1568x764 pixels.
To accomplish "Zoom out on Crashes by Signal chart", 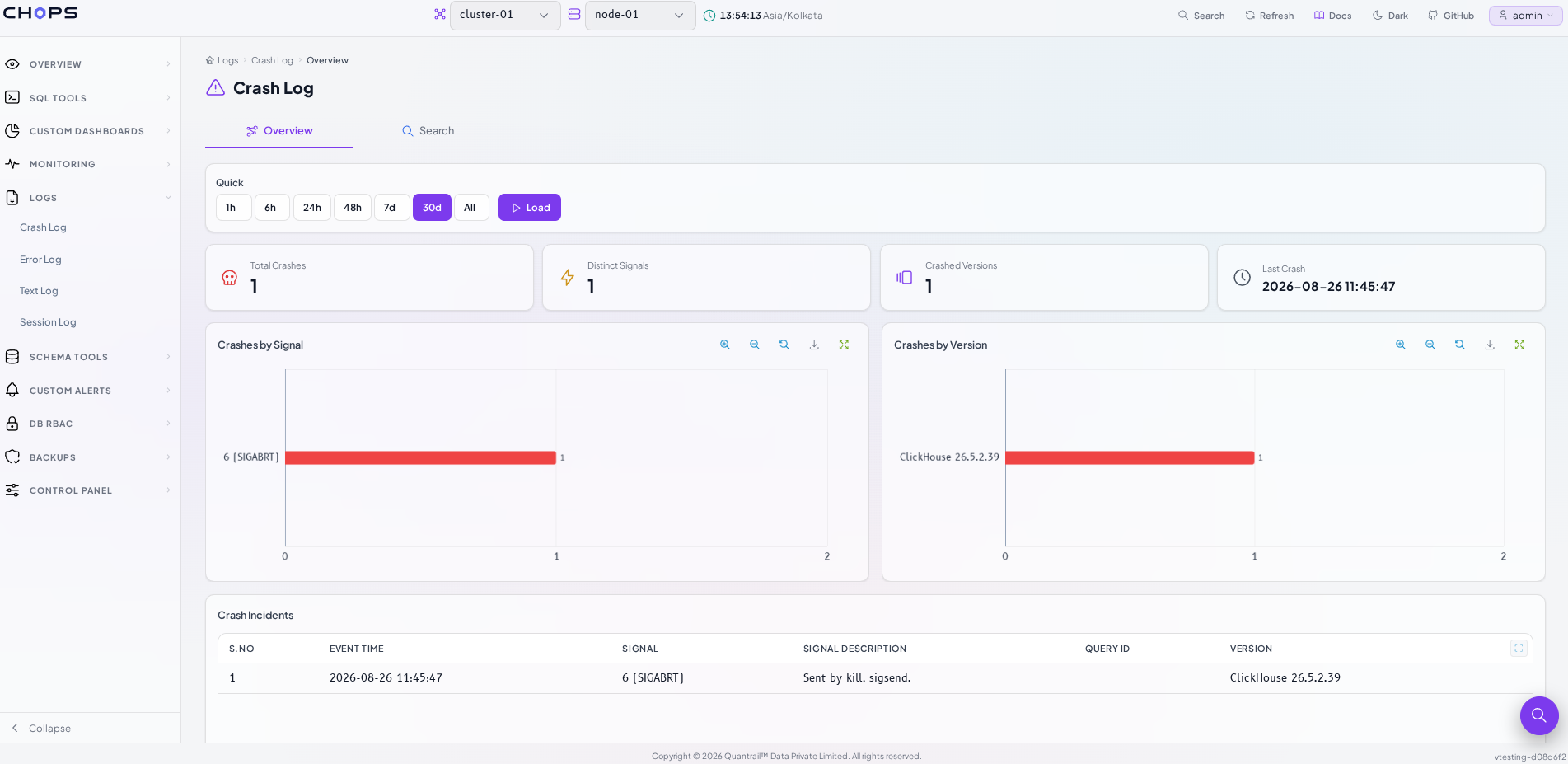I will point(755,345).
